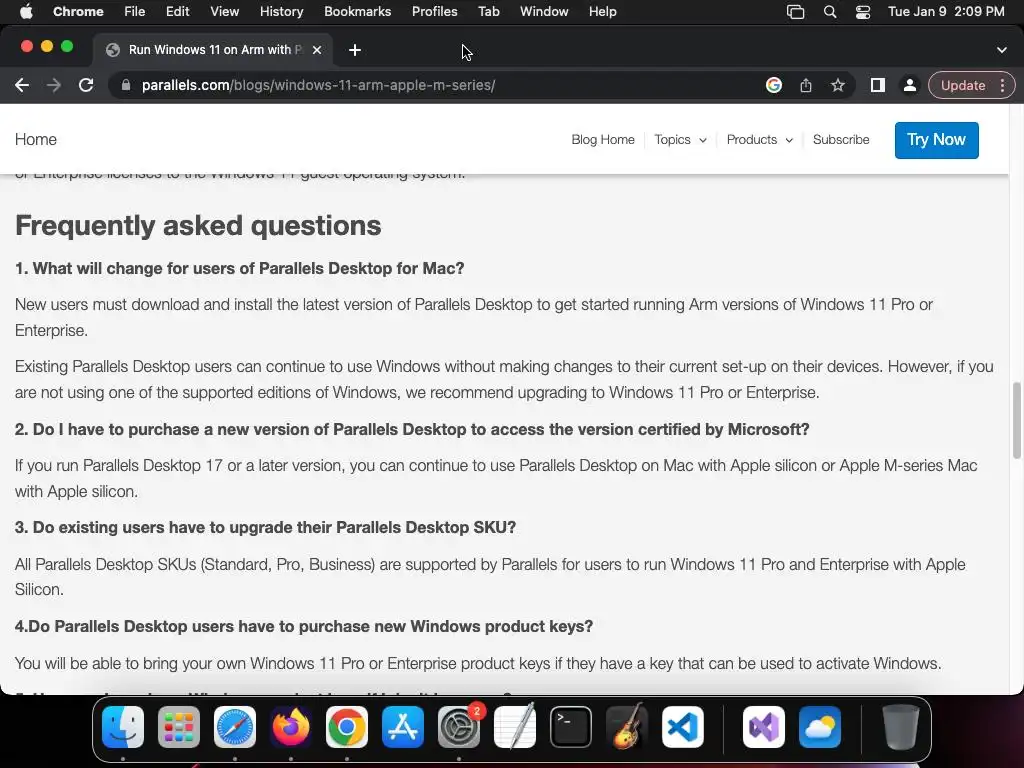Open System Settings from the Dock
The image size is (1024, 768).
pos(458,727)
